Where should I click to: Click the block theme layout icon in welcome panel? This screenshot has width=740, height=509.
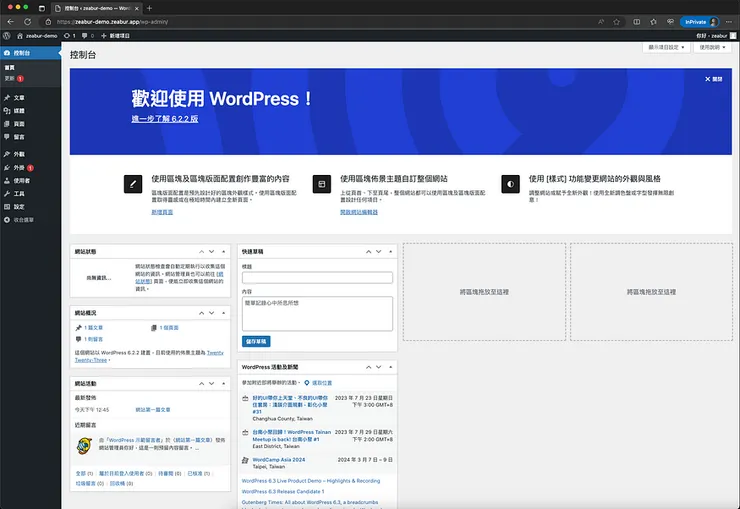(322, 184)
